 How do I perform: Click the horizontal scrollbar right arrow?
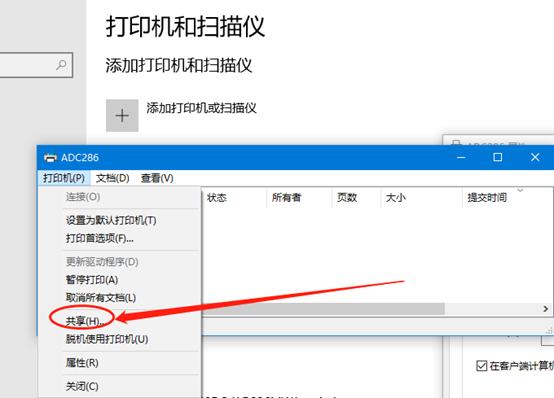click(x=545, y=309)
